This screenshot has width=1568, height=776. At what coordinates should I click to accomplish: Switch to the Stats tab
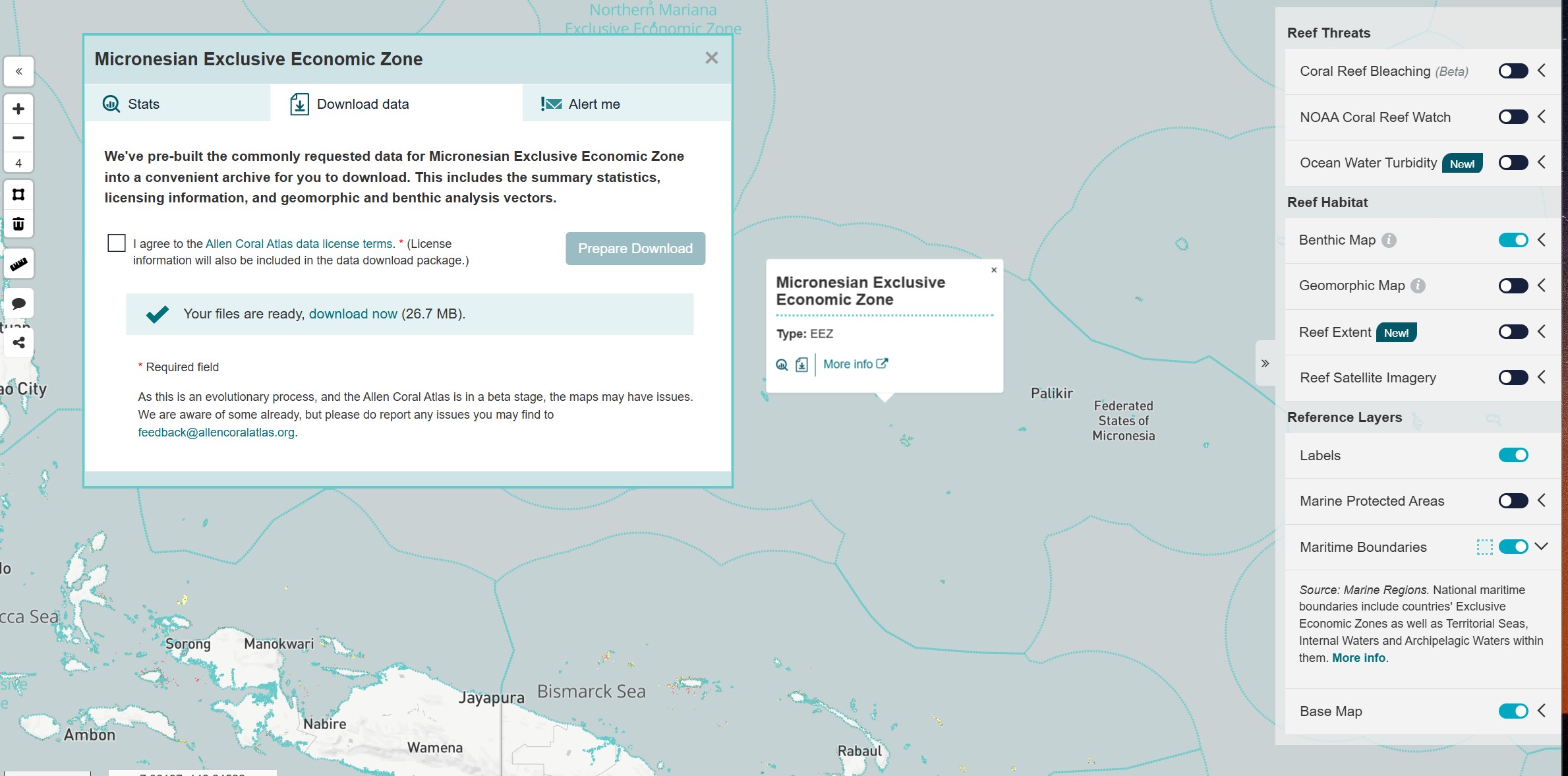click(x=177, y=104)
